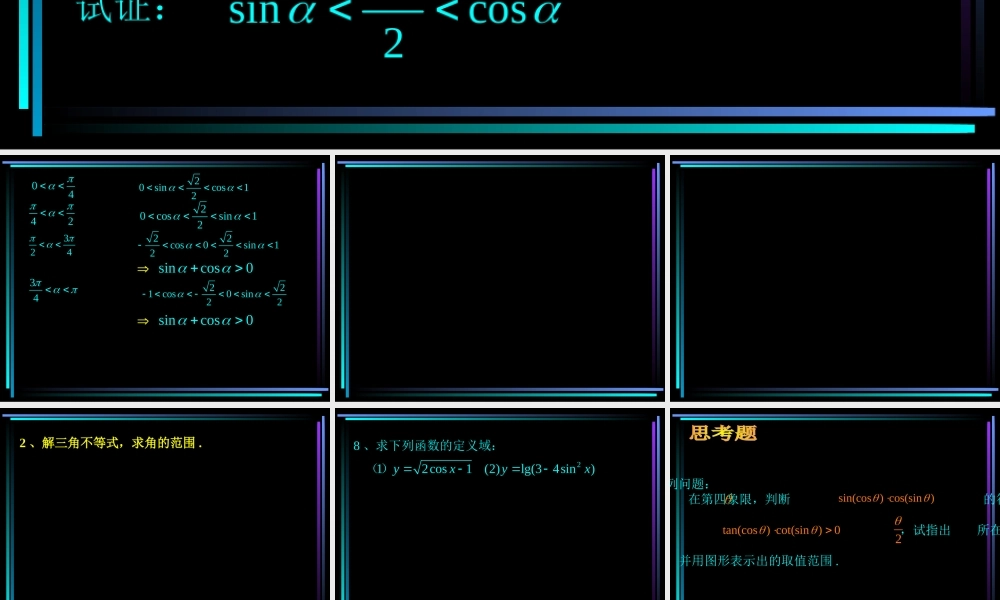Viewport: 1000px width, 600px height.
Task: Click the fraction θ/2
Action: [x=898, y=529]
